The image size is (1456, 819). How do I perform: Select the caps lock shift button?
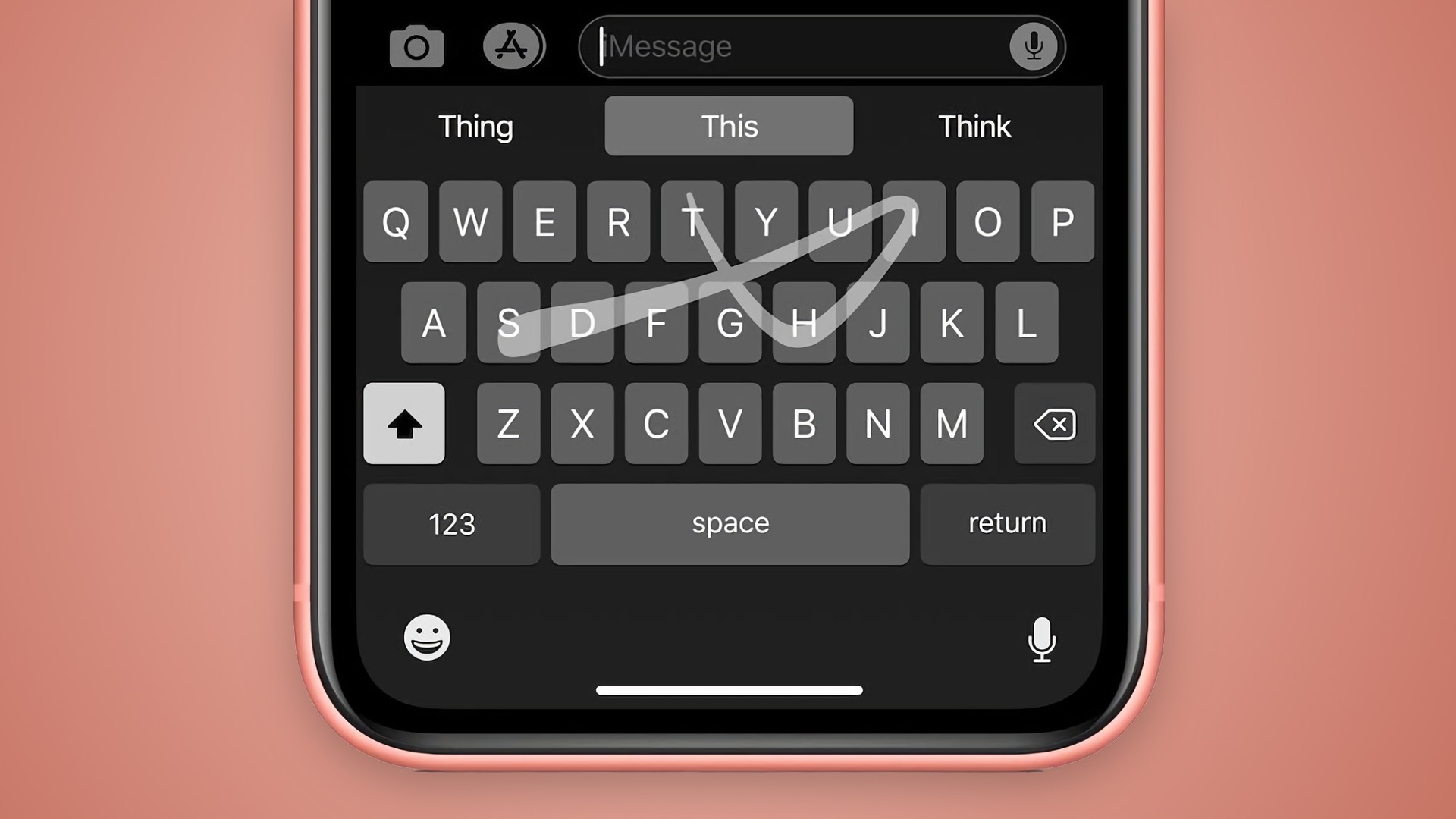coord(404,423)
